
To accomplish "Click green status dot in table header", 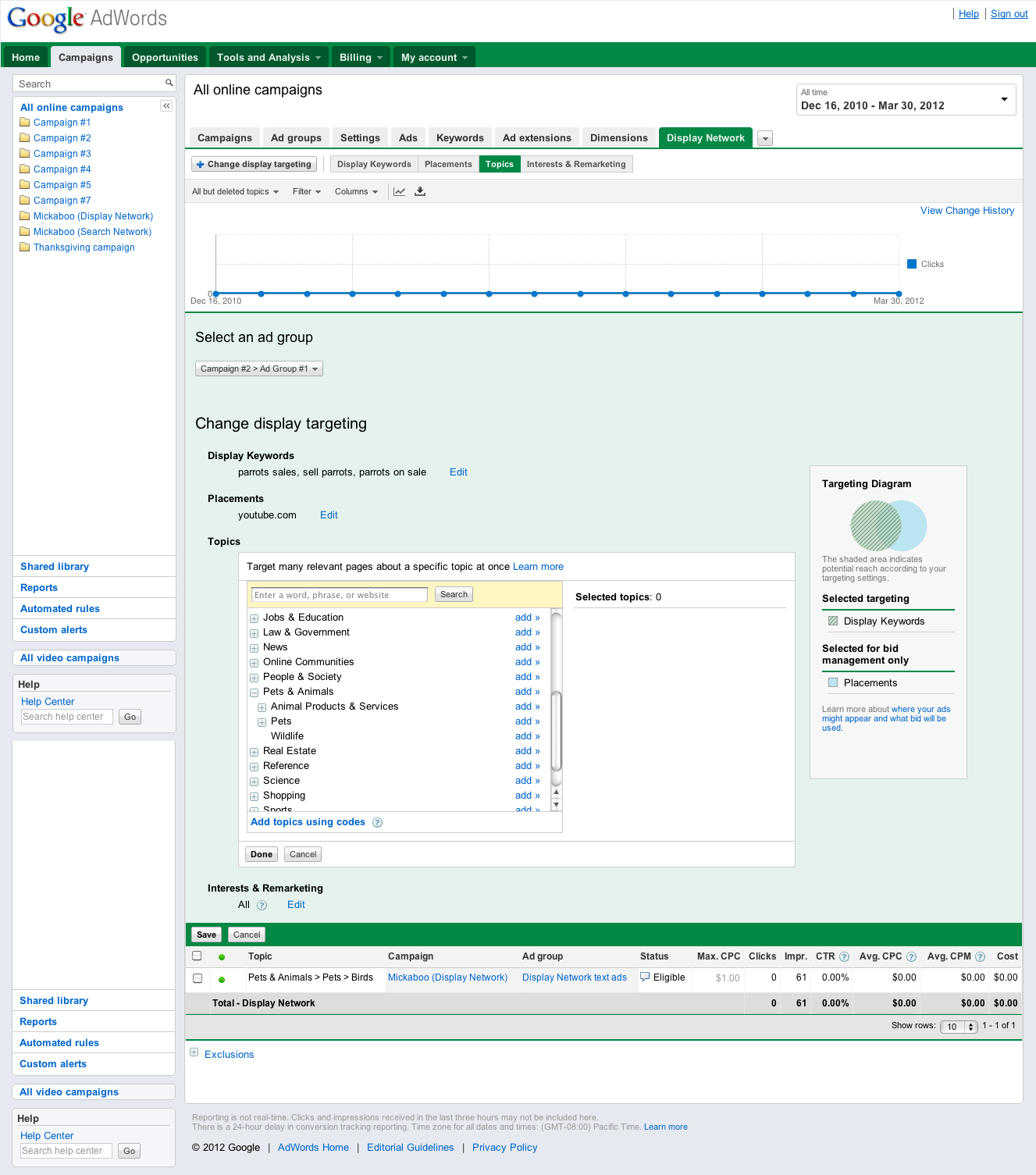I will pyautogui.click(x=222, y=957).
